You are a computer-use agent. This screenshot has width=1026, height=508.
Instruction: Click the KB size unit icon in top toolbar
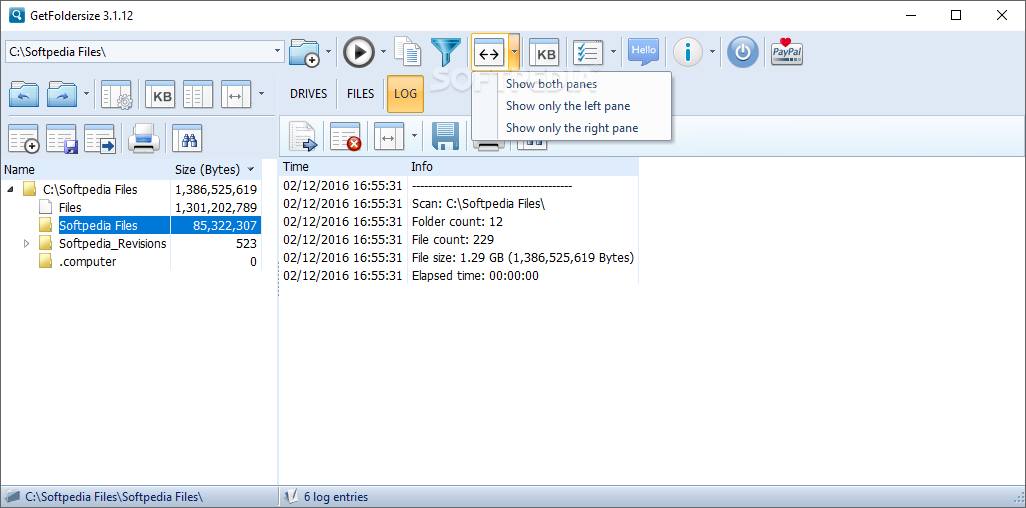[x=546, y=52]
